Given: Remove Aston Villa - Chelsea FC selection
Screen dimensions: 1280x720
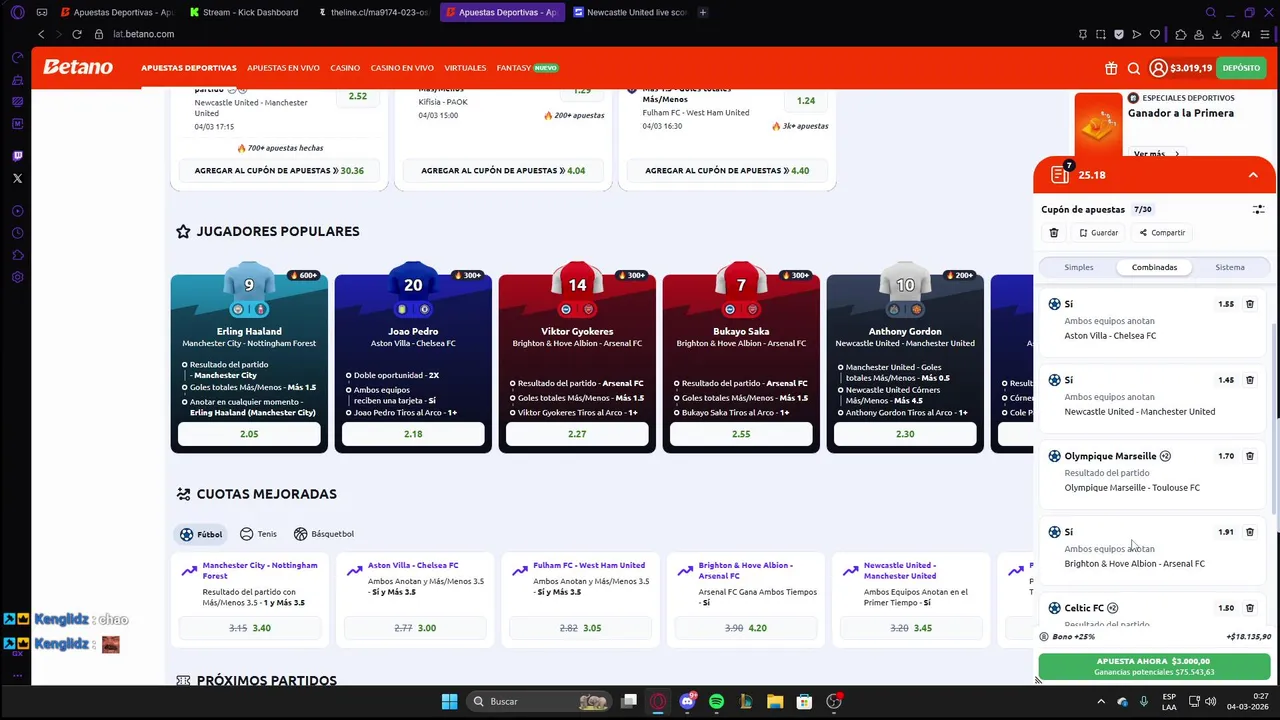Looking at the screenshot, I should click(x=1250, y=304).
